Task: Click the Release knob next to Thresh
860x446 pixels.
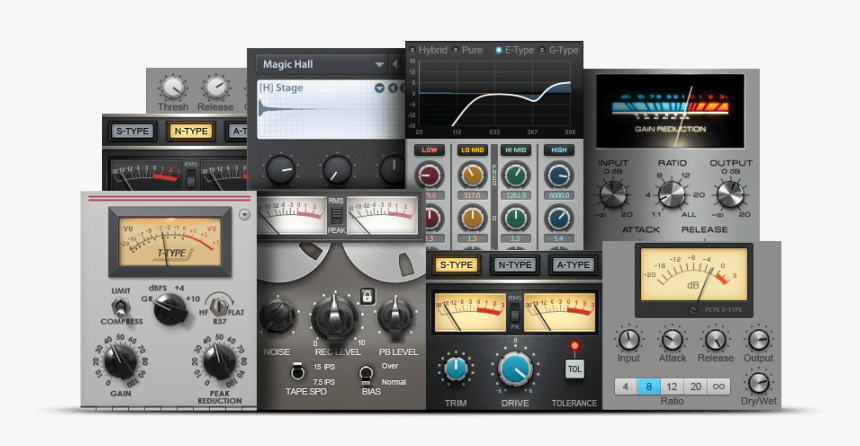Action: click(x=216, y=88)
